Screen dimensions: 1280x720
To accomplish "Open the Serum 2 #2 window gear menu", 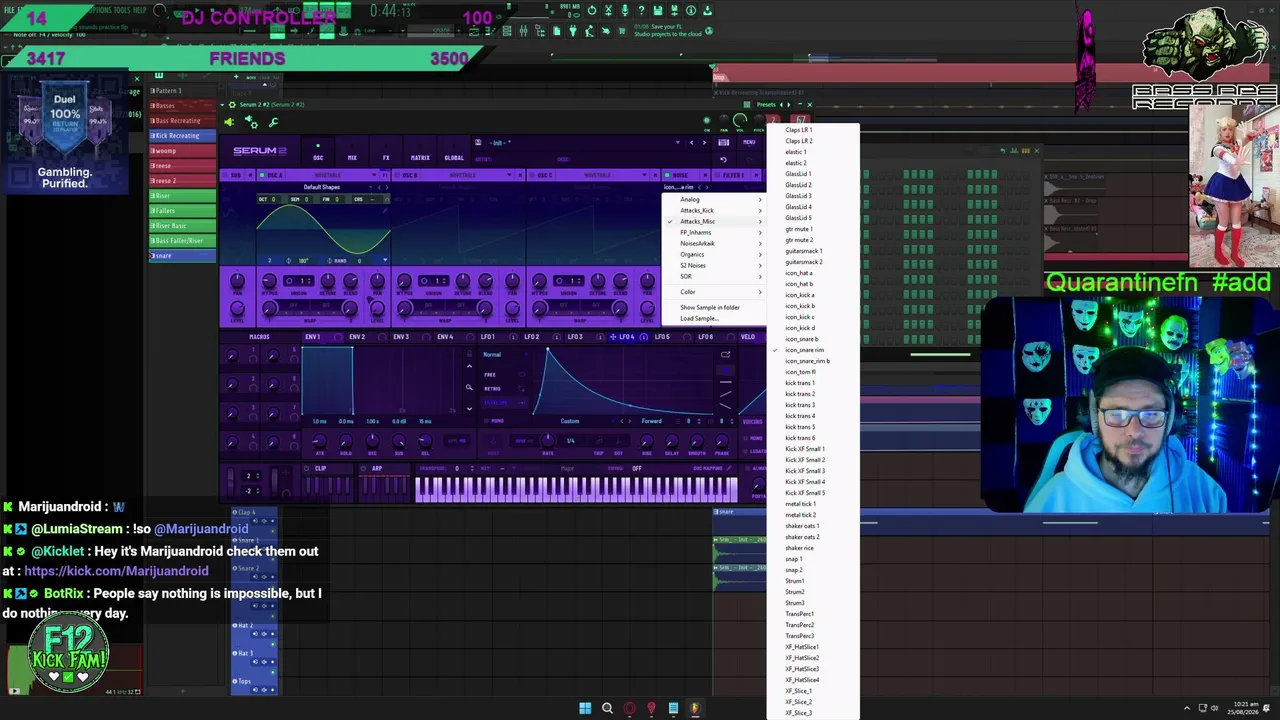I will 232,104.
